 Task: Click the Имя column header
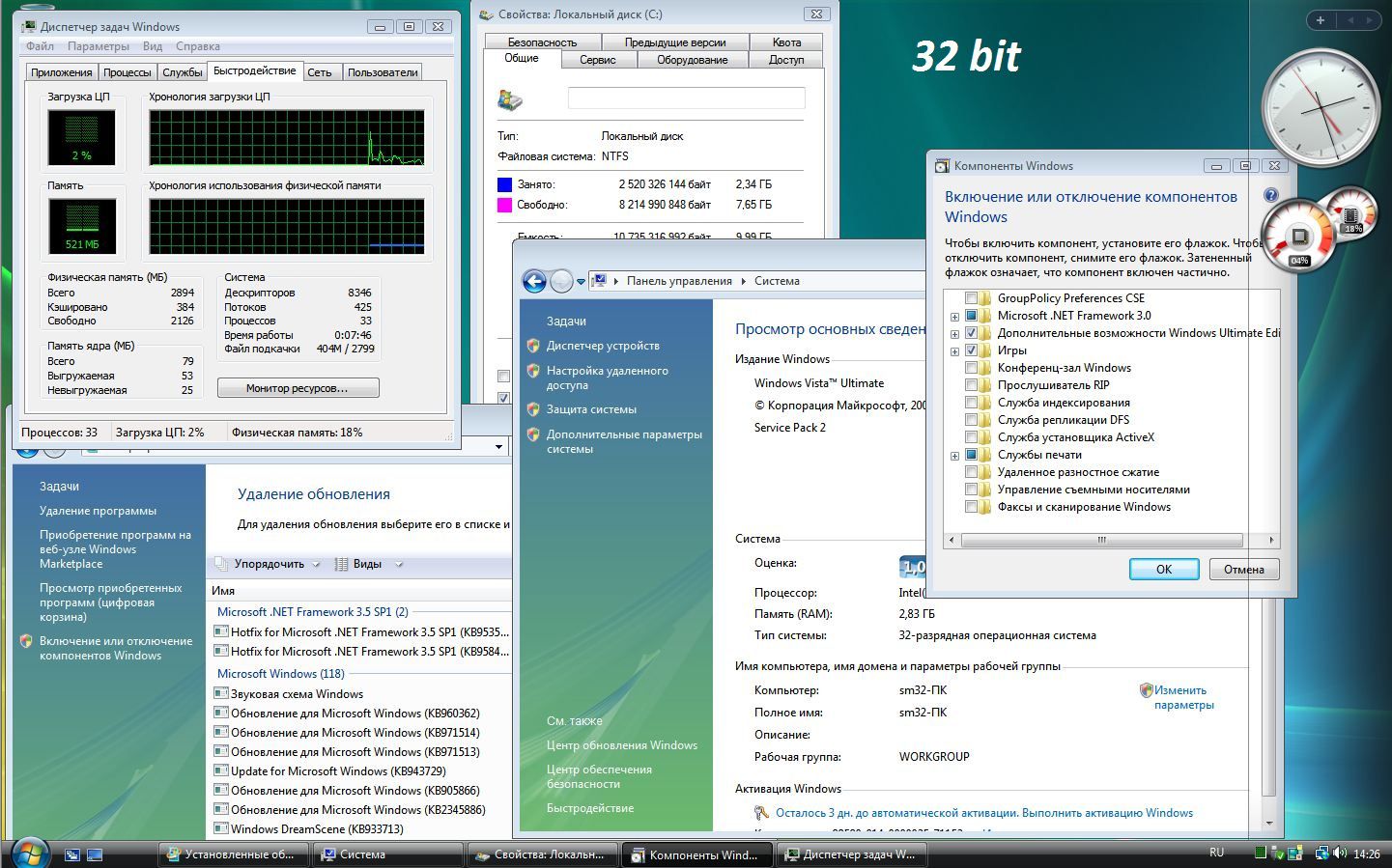359,591
